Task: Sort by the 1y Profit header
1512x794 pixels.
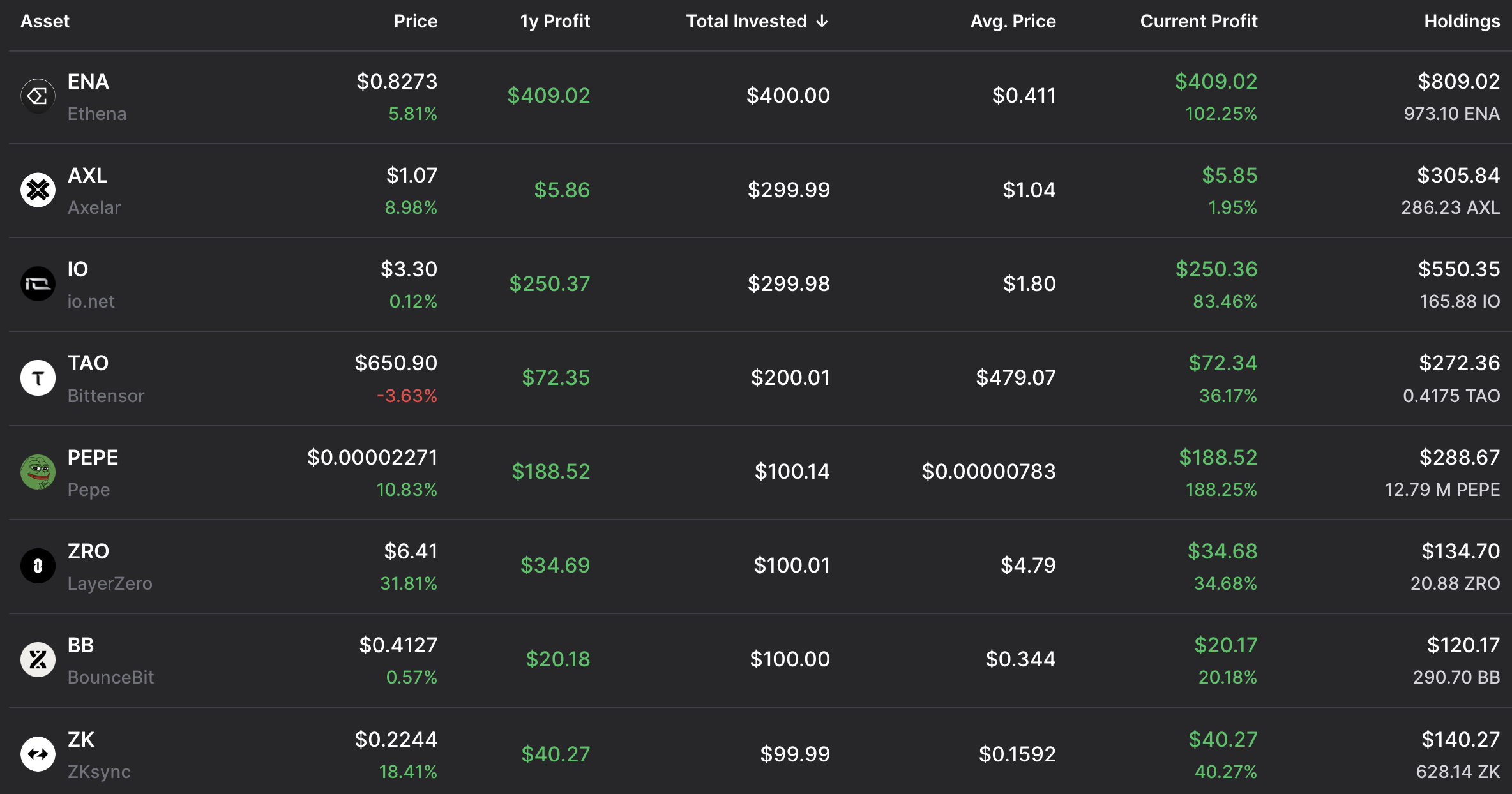Action: (x=555, y=22)
